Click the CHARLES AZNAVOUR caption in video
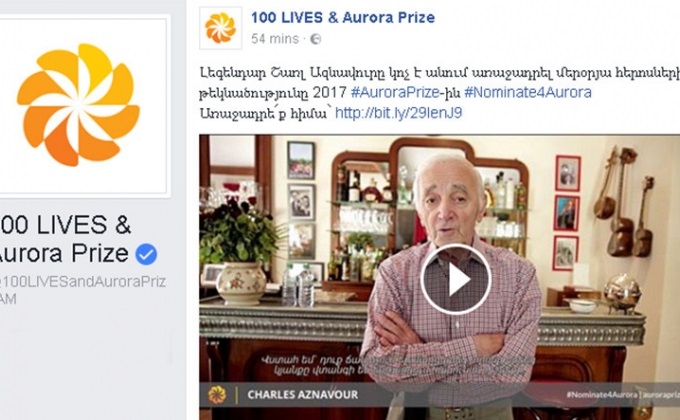Image resolution: width=680 pixels, height=420 pixels. pos(303,395)
